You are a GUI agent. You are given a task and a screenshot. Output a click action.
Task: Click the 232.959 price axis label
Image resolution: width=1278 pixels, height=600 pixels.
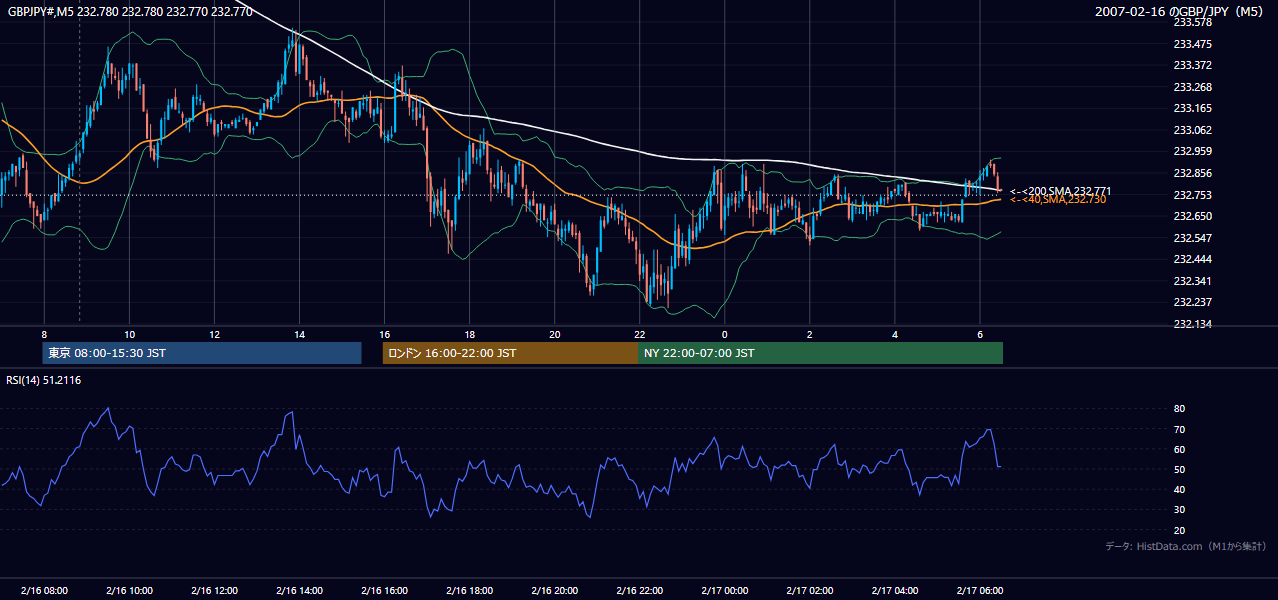point(1192,152)
